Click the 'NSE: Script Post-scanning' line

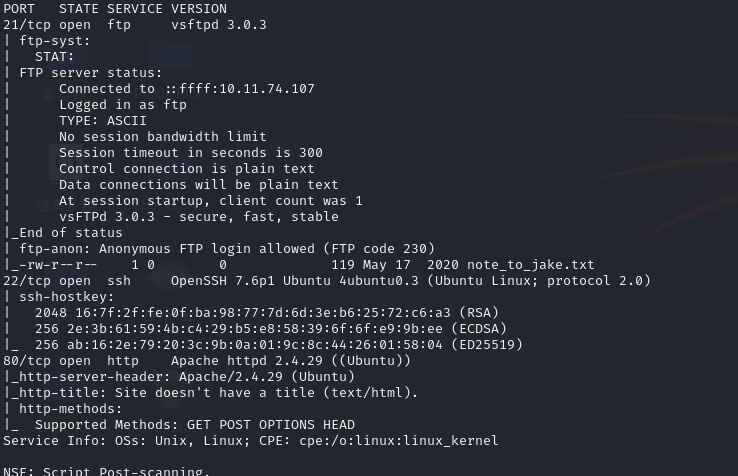[106, 470]
